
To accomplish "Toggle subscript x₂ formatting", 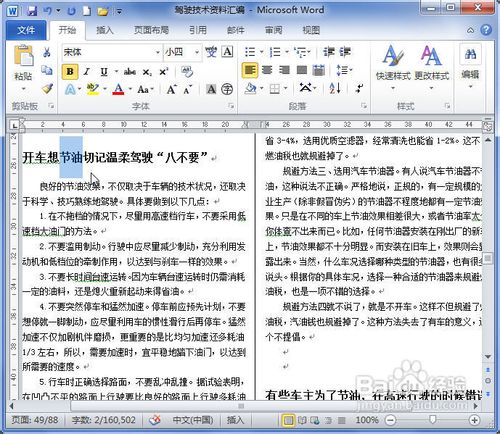I will coord(147,72).
